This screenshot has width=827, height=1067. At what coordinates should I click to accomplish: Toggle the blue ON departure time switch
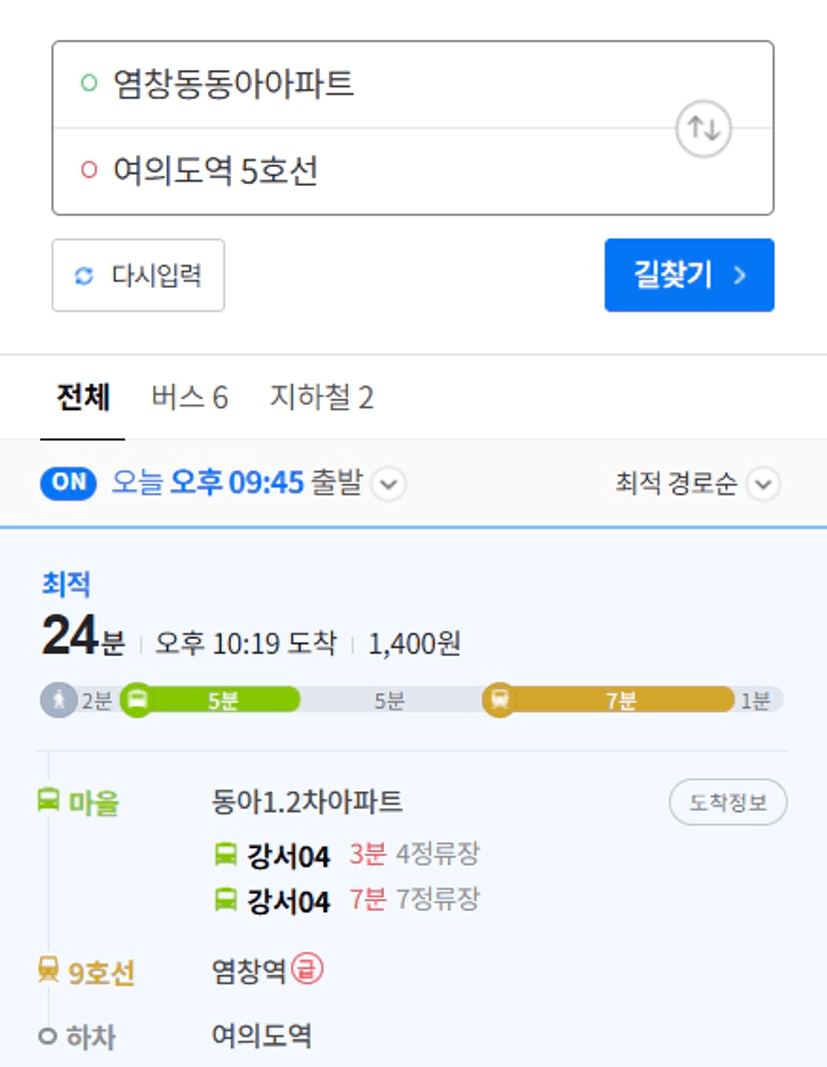(68, 483)
